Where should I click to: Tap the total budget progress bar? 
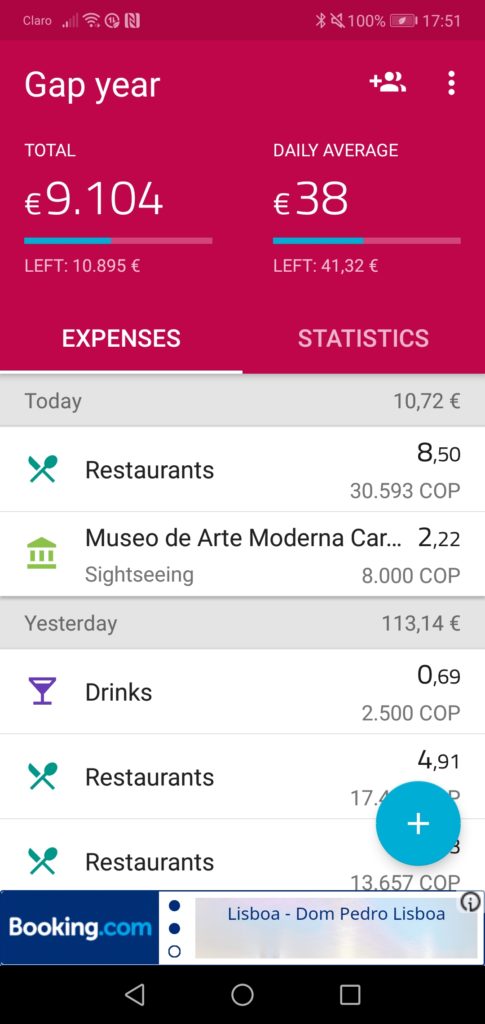click(x=118, y=240)
